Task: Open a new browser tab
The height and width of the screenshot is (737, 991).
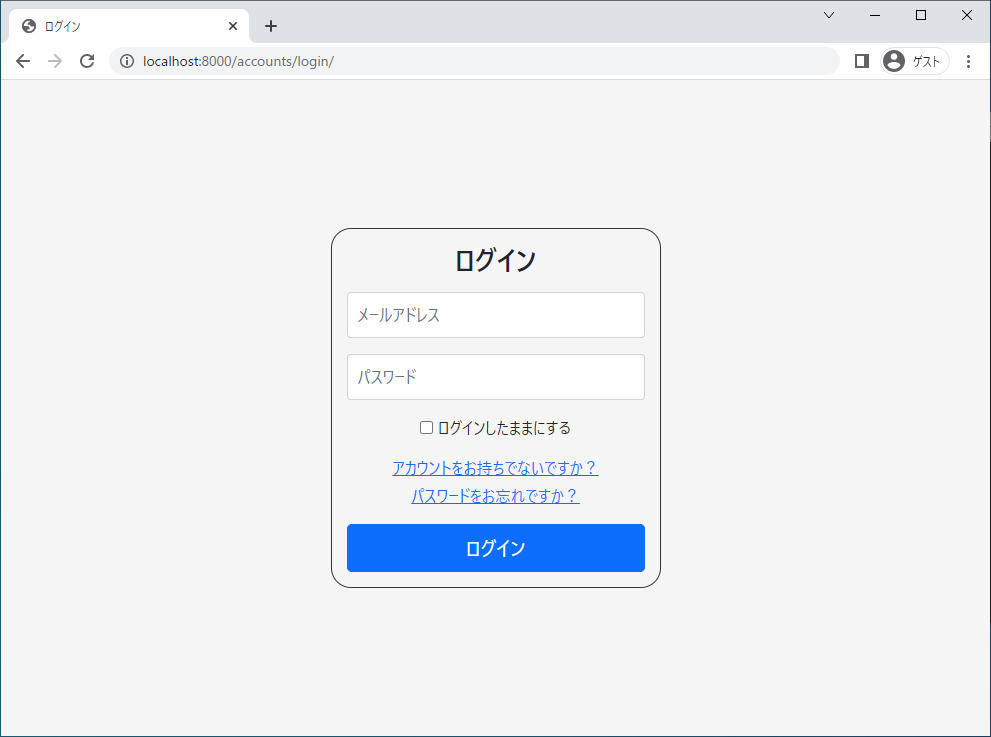Action: pos(270,25)
